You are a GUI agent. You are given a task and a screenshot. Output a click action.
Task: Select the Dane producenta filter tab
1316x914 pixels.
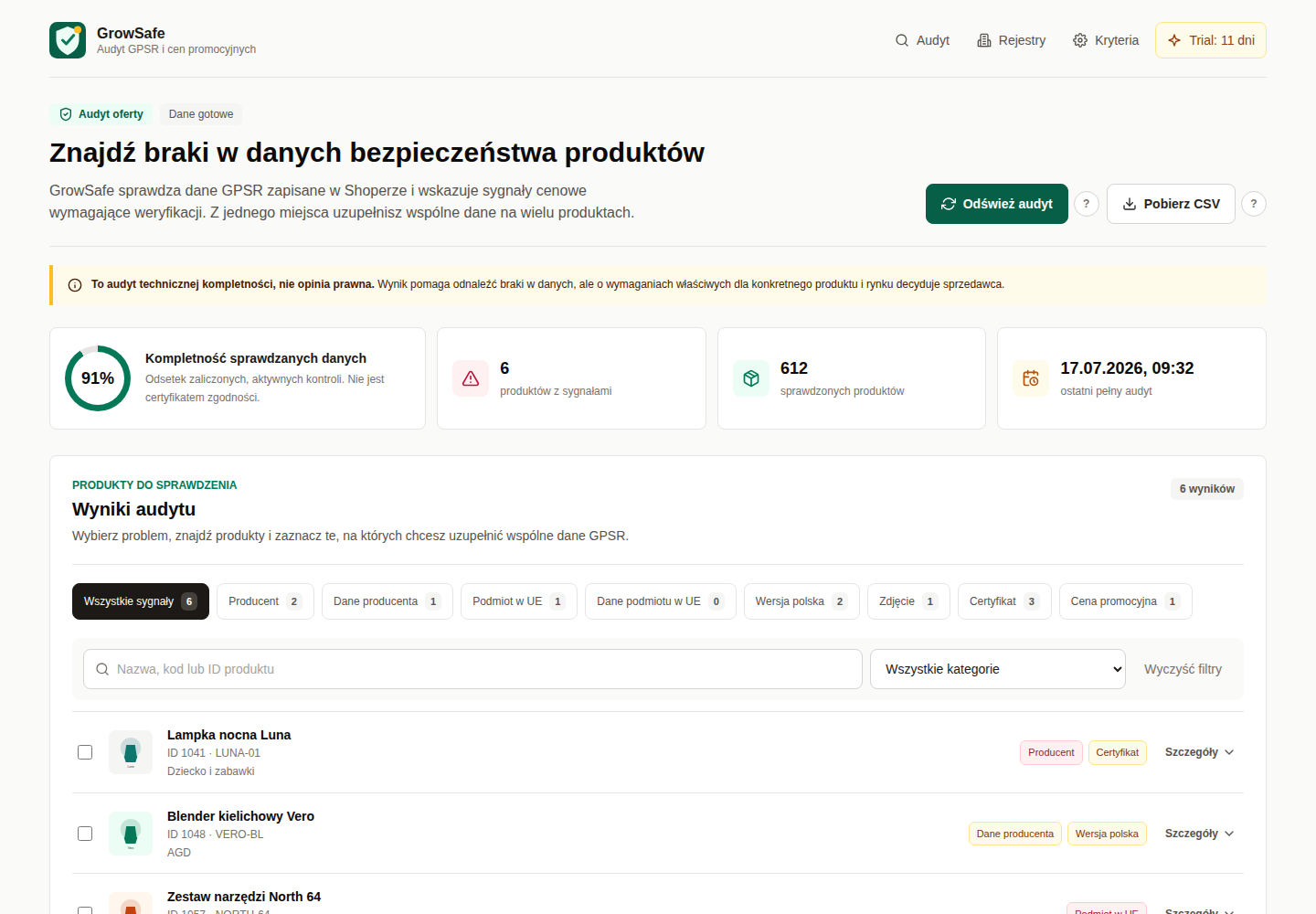pyautogui.click(x=387, y=601)
